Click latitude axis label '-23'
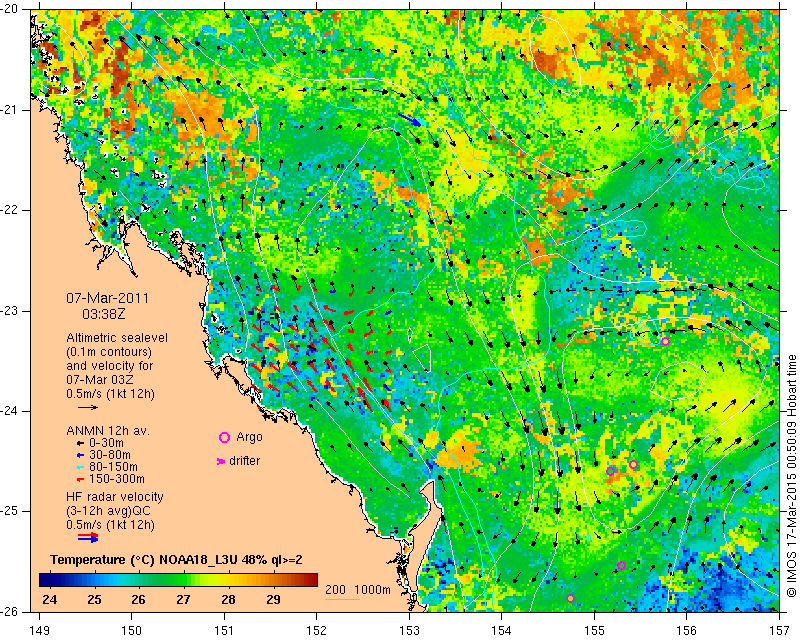 11,311
